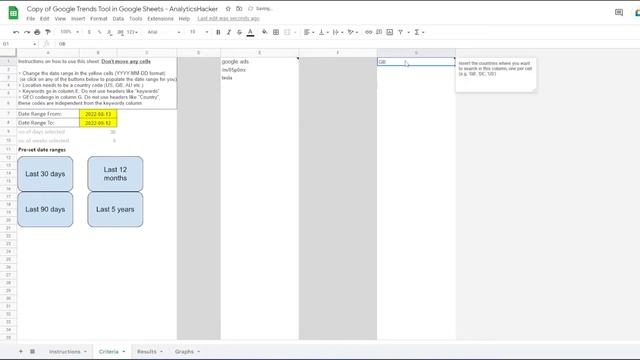Open the fill color picker

(264, 32)
